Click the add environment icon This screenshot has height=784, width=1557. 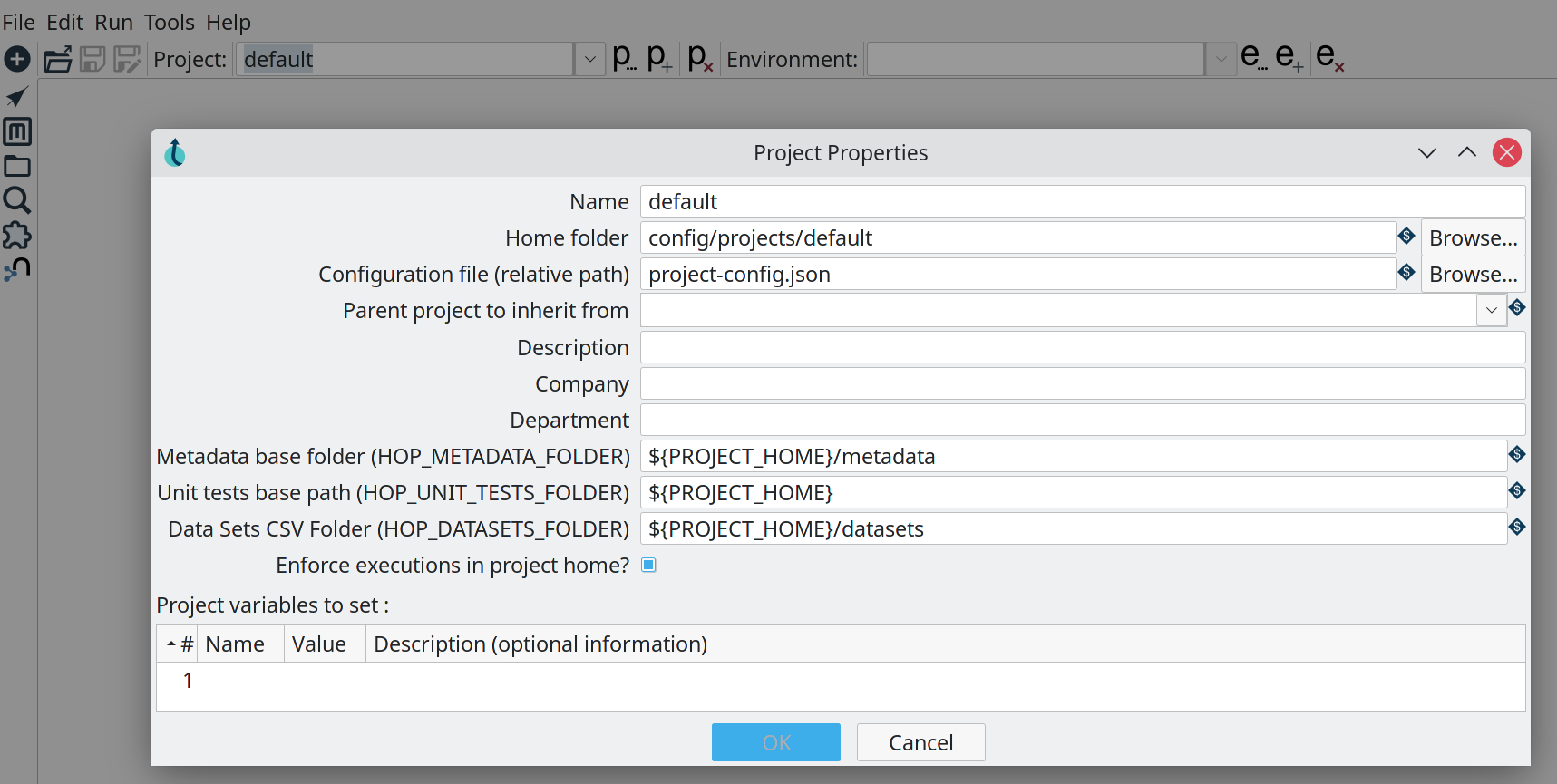tap(1289, 58)
